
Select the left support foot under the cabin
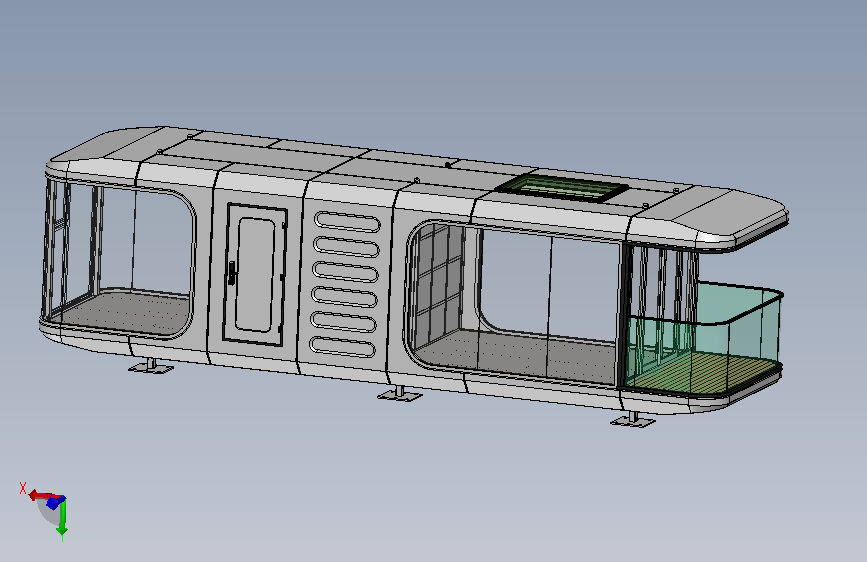click(x=150, y=366)
